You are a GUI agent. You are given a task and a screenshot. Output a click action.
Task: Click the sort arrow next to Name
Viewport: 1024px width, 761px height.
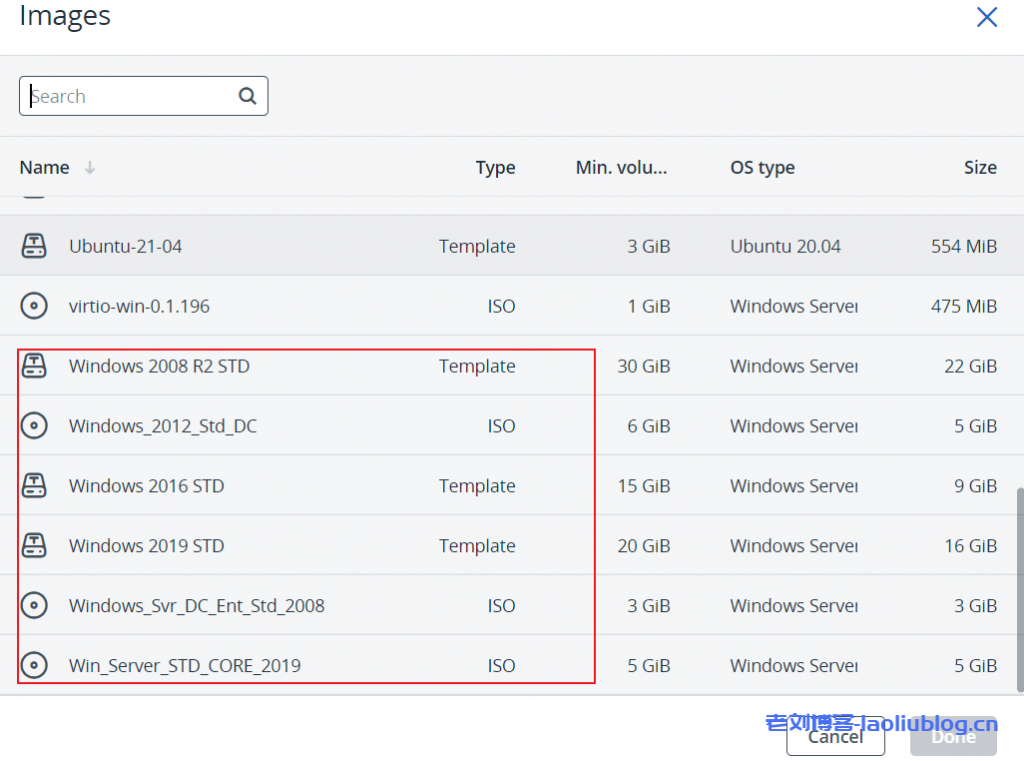coord(90,168)
